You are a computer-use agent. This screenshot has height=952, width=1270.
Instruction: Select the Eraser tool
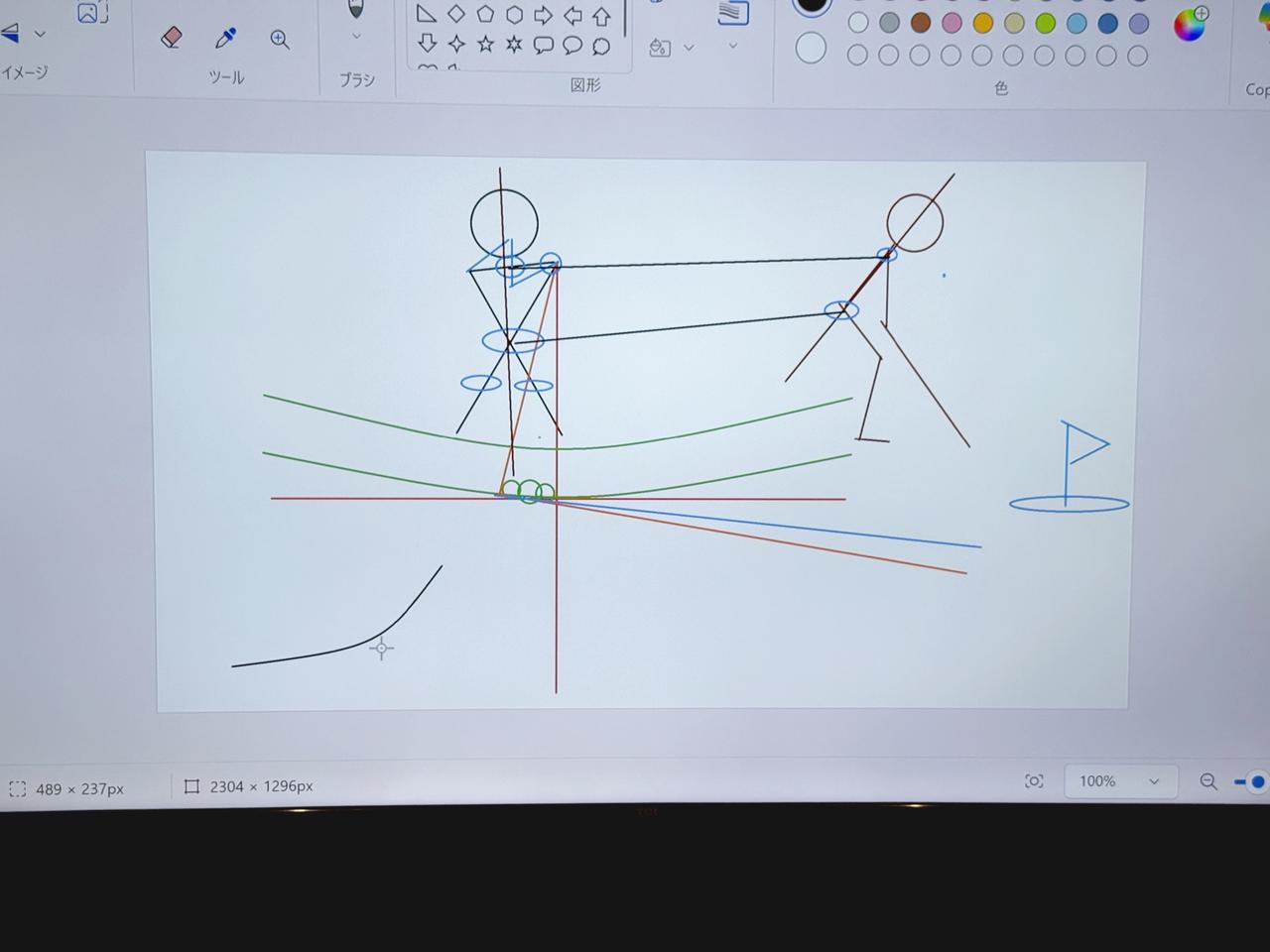click(171, 39)
